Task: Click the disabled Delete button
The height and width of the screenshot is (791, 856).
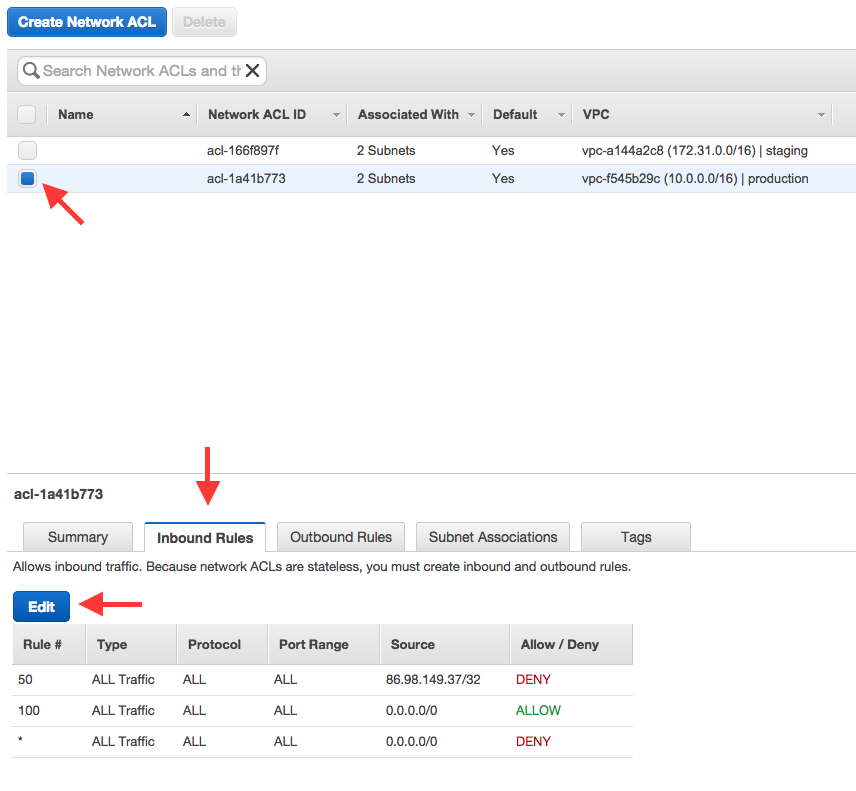Action: coord(204,22)
